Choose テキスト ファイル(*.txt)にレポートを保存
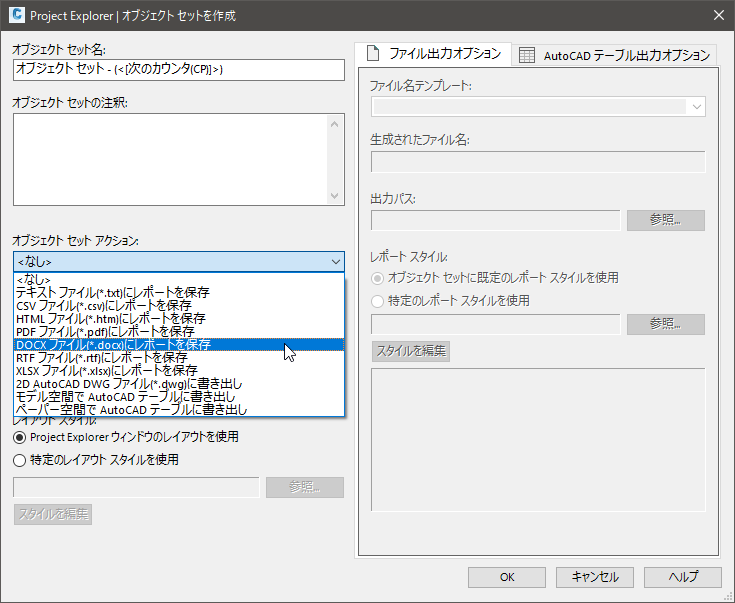735x603 pixels. click(x=179, y=292)
